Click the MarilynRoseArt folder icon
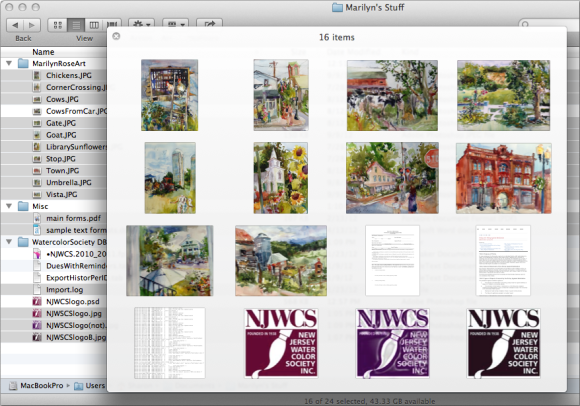This screenshot has height=406, width=580. coord(23,63)
